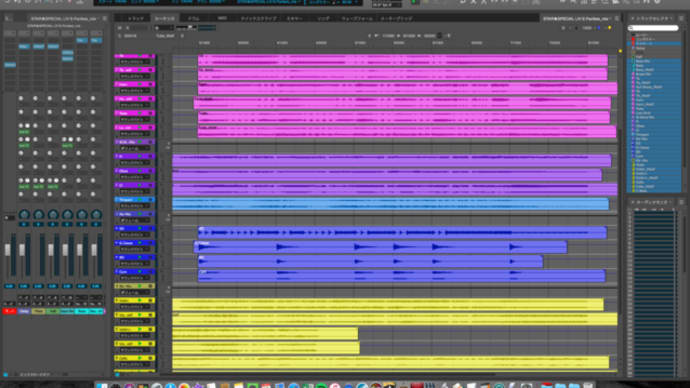Toggle the green play-enable dot on the first dark-blue drum track
This screenshot has height=388, width=690.
click(140, 229)
